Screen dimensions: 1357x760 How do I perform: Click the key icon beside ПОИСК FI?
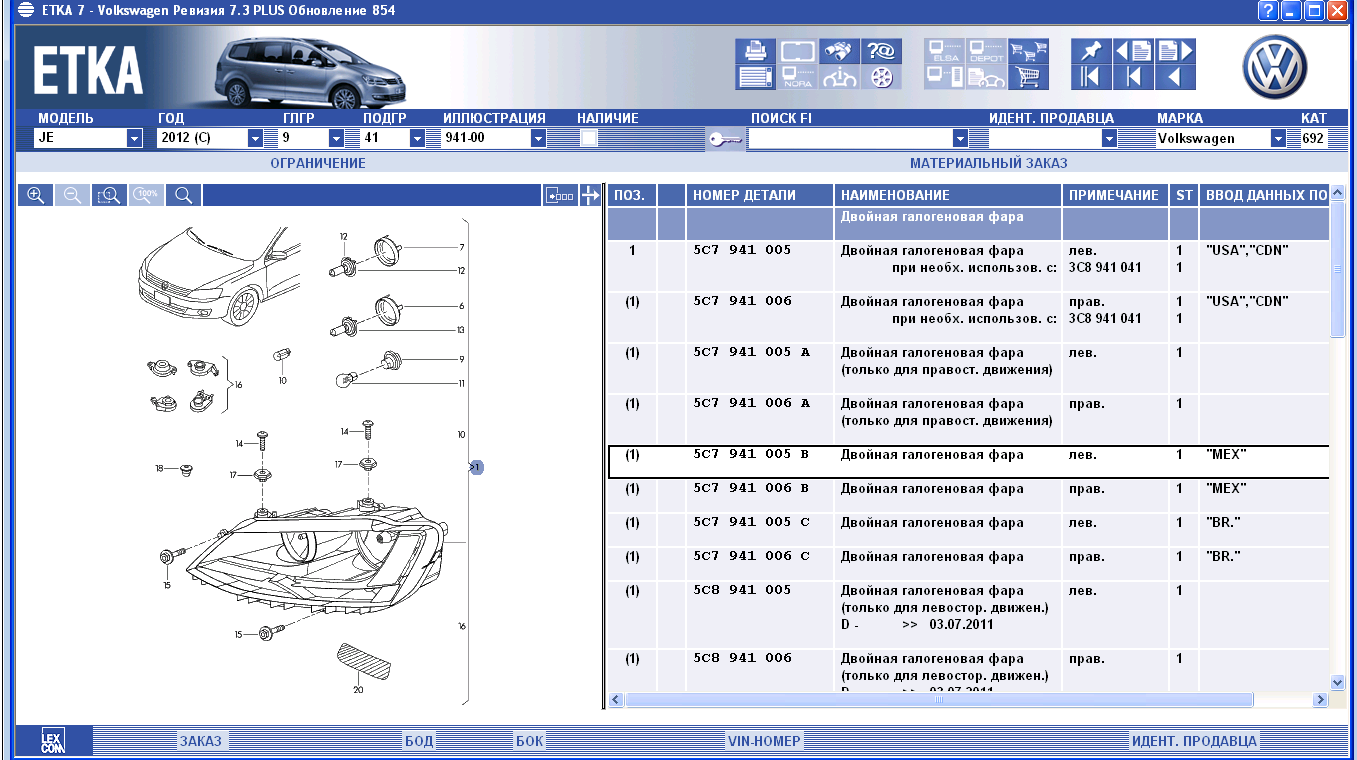click(x=725, y=139)
